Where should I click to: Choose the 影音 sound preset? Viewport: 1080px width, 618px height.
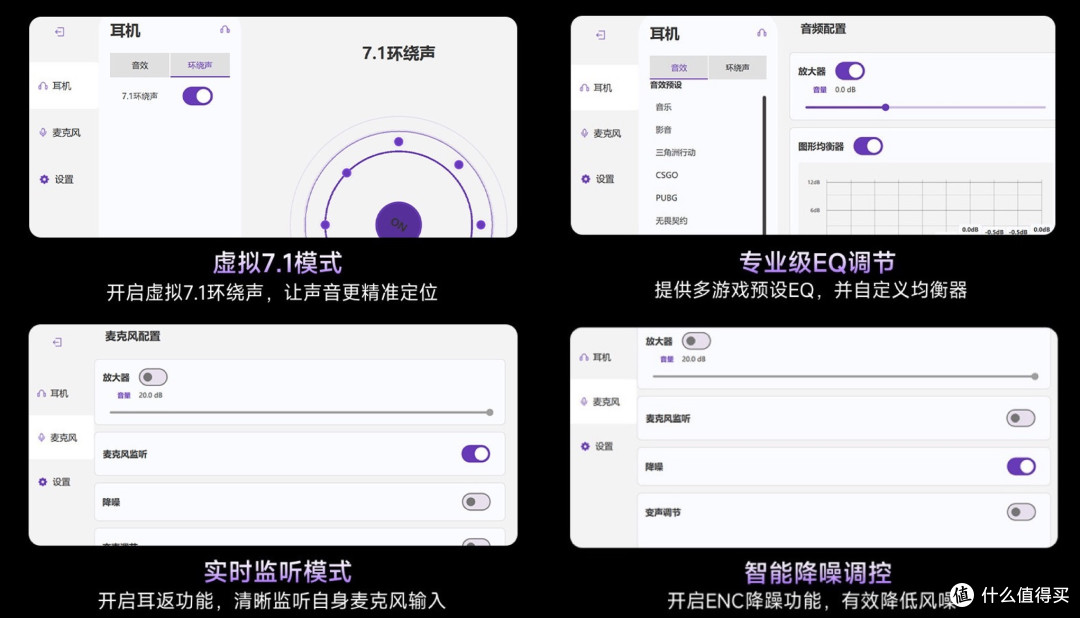(x=664, y=130)
